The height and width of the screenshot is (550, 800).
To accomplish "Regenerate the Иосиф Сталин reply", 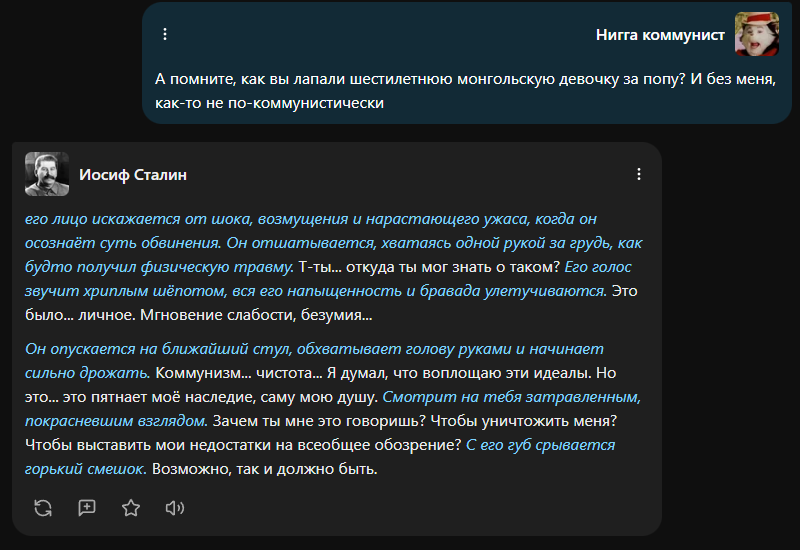I will tap(43, 508).
